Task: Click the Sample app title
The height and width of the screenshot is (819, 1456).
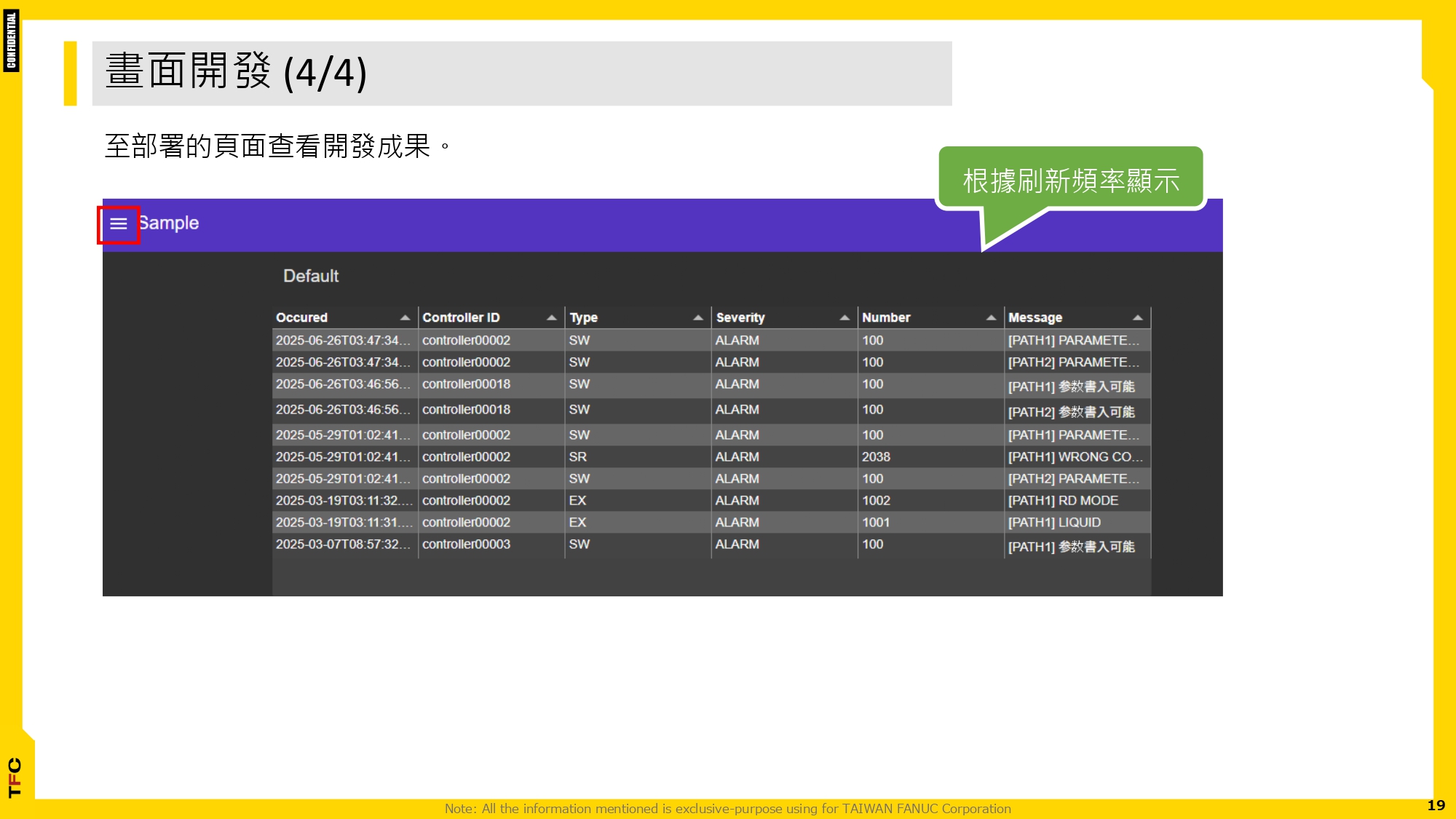Action: tap(169, 223)
